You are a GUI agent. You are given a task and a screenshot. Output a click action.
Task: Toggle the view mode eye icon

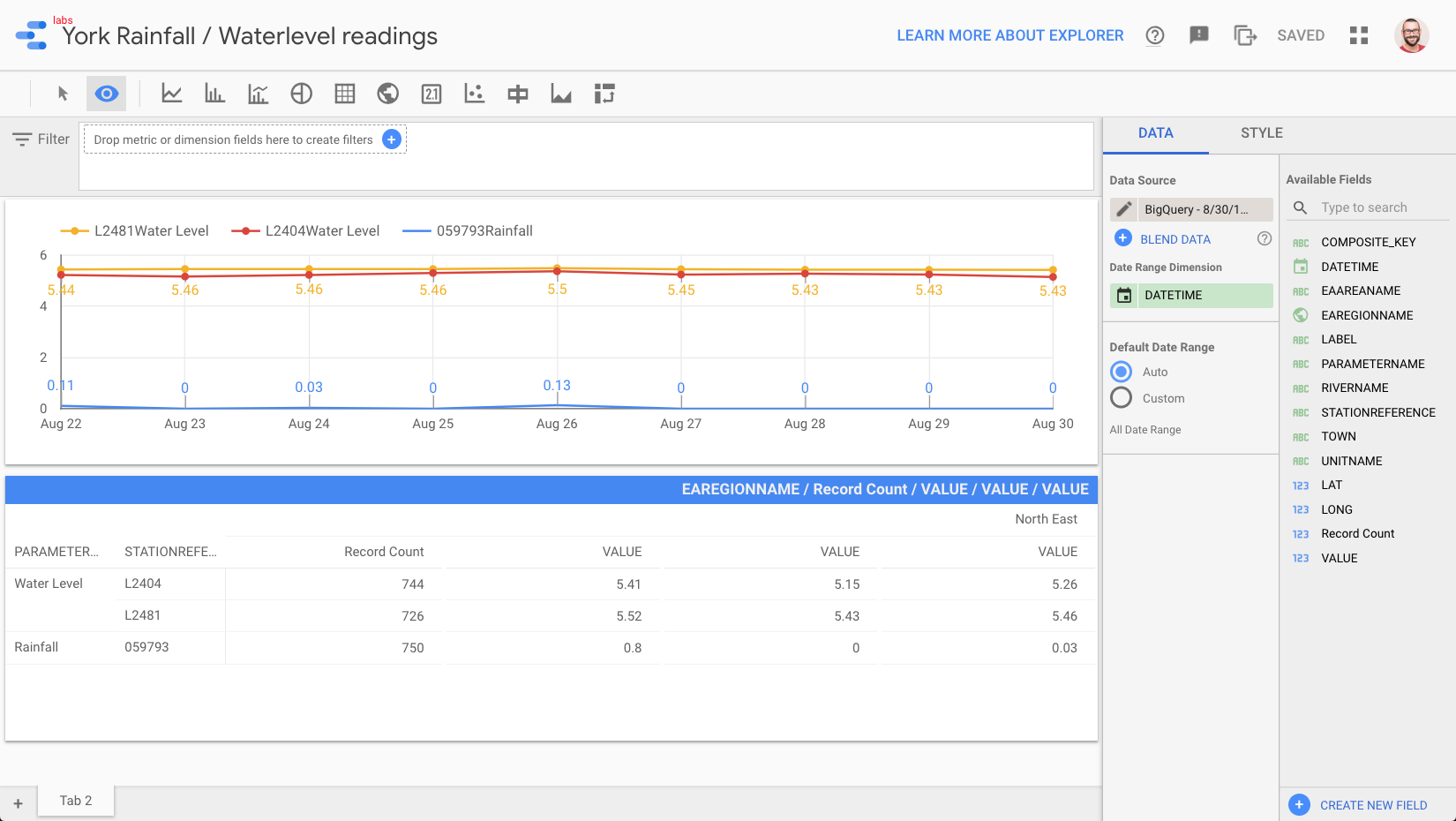click(x=107, y=94)
